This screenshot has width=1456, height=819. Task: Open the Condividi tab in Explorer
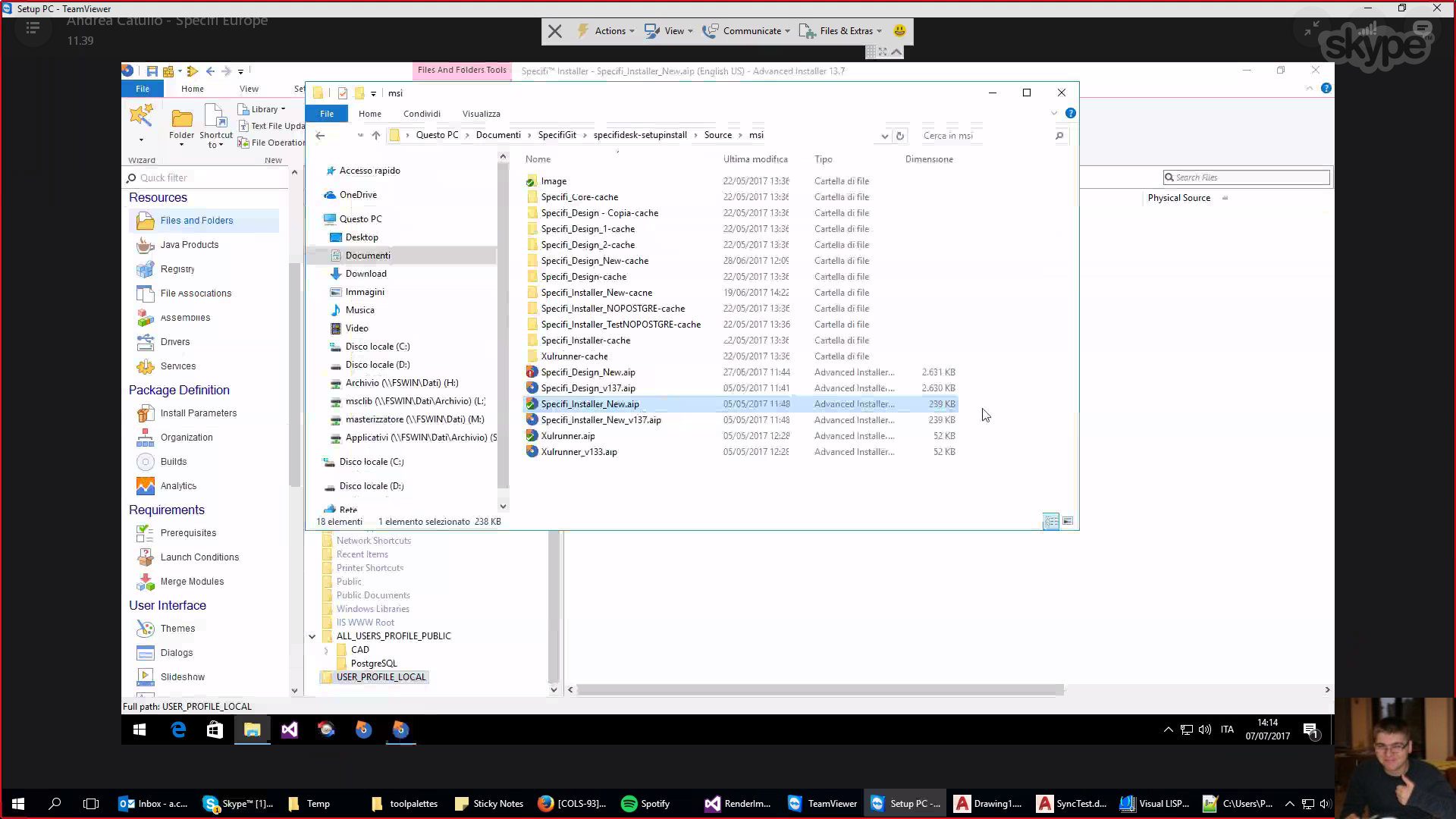click(x=422, y=114)
